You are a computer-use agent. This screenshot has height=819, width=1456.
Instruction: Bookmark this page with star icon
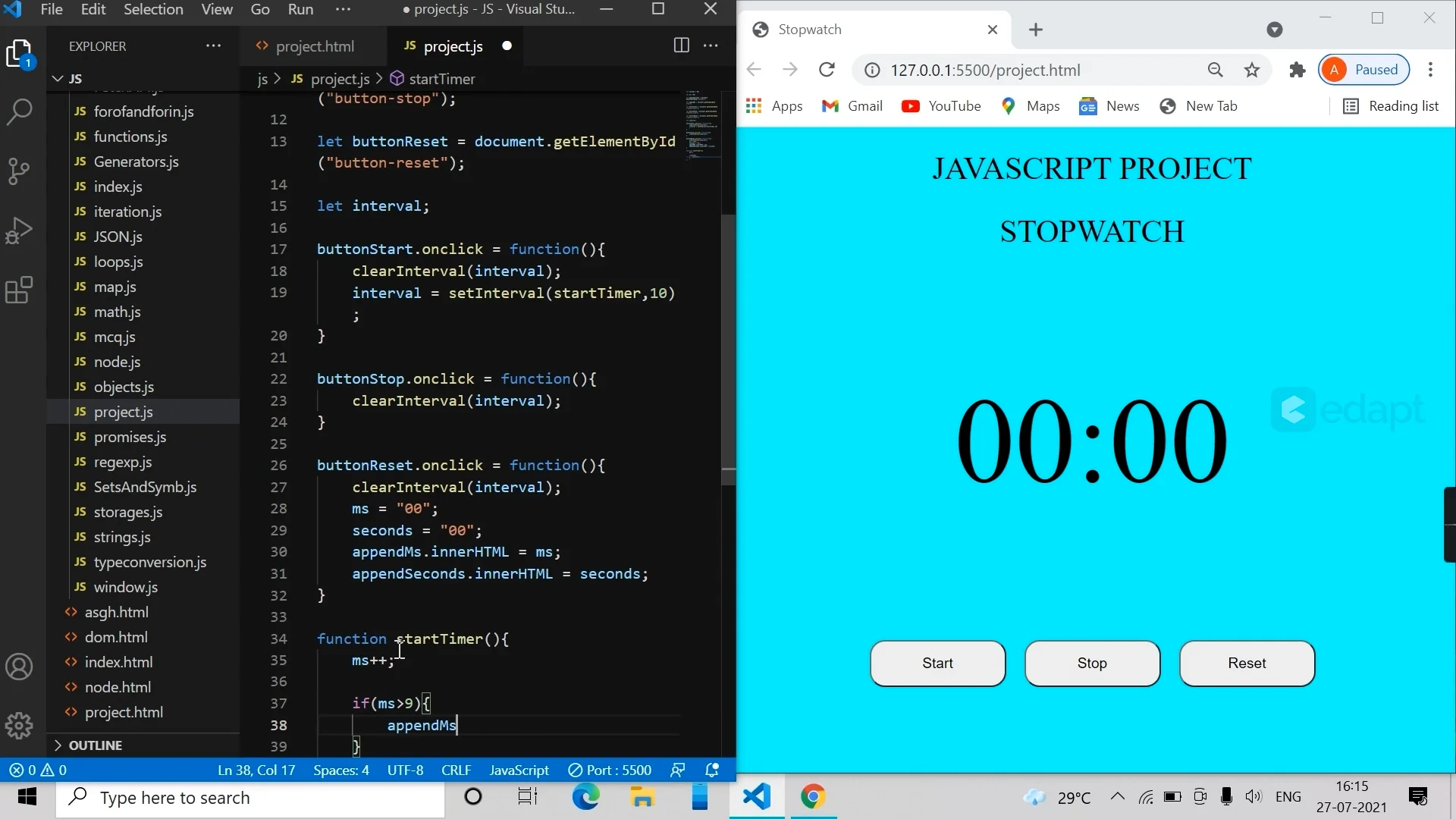click(1252, 70)
